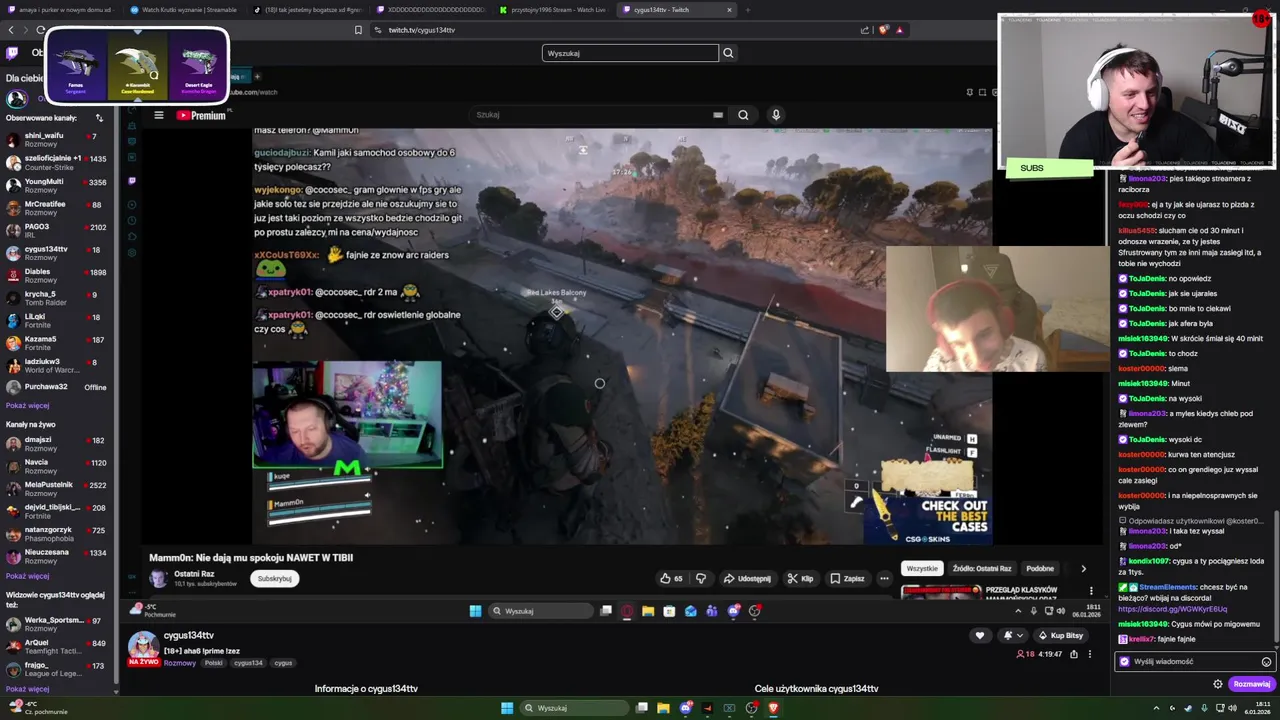Expand followed channels with first 'Pokaż więcej'
The width and height of the screenshot is (1280, 720).
point(27,406)
